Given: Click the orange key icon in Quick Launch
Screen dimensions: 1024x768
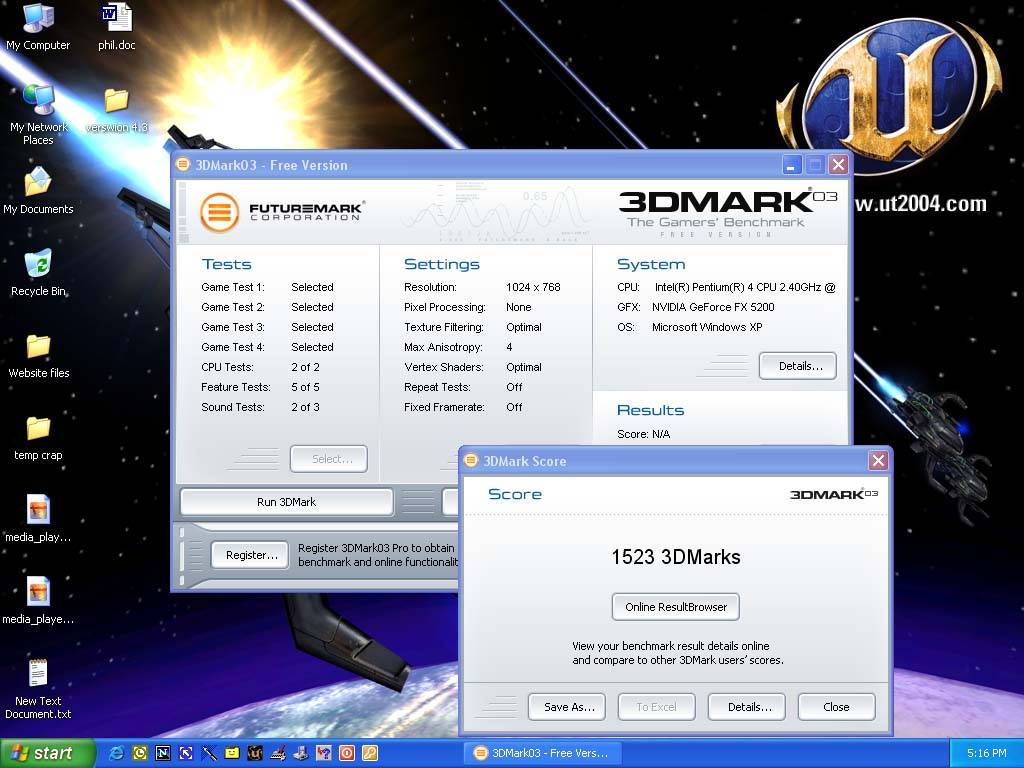Looking at the screenshot, I should tap(370, 753).
